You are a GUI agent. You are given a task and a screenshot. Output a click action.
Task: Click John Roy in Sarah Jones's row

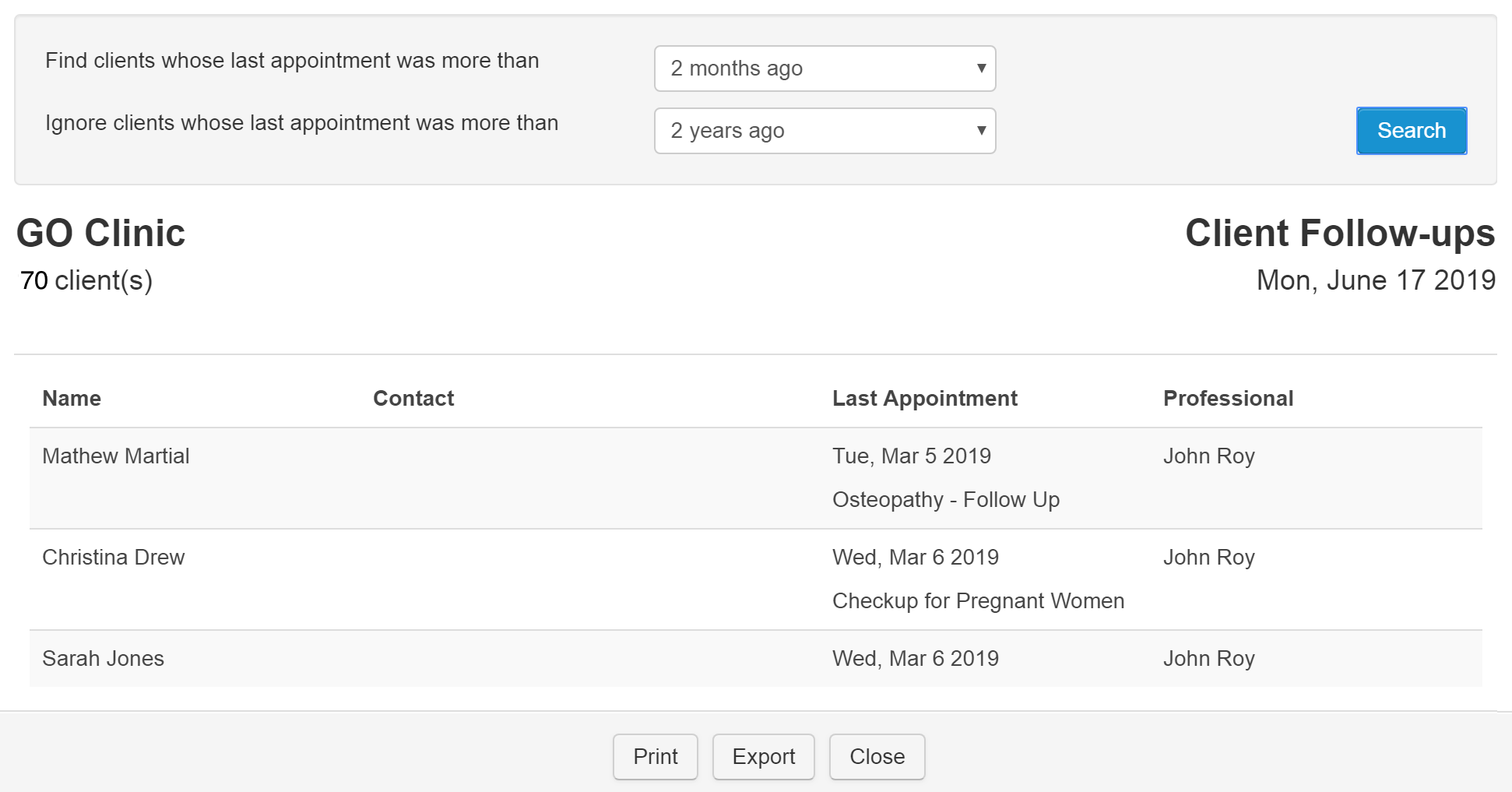coord(1209,658)
